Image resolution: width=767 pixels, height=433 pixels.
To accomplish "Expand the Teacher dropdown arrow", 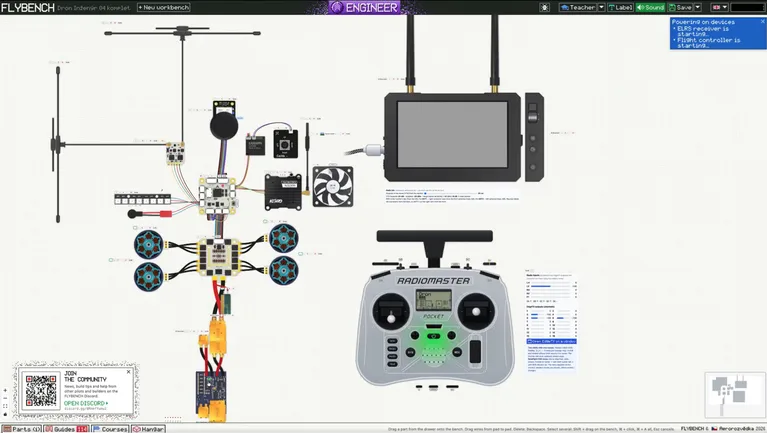I will click(602, 7).
